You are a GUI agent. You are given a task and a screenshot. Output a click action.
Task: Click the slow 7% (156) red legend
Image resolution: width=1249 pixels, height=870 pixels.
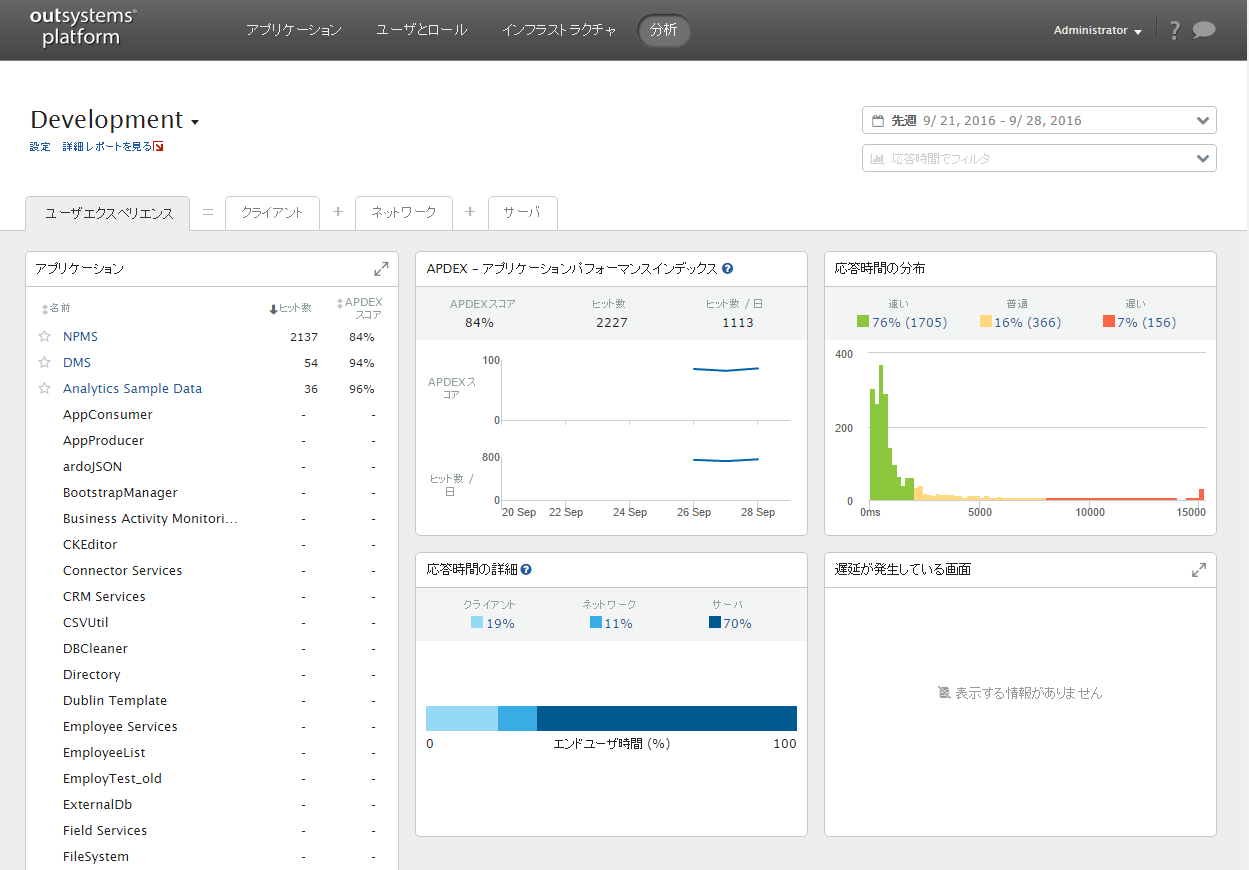[1139, 322]
